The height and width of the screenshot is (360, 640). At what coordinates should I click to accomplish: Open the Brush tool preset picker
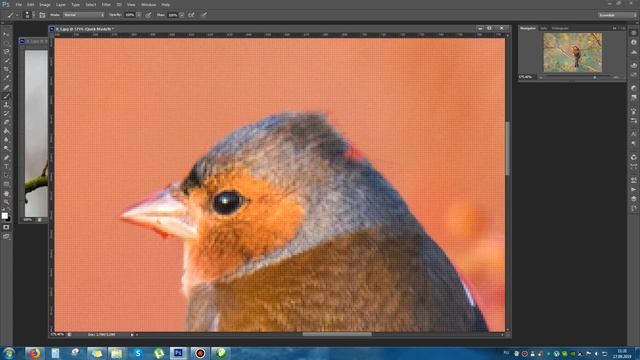[x=12, y=15]
